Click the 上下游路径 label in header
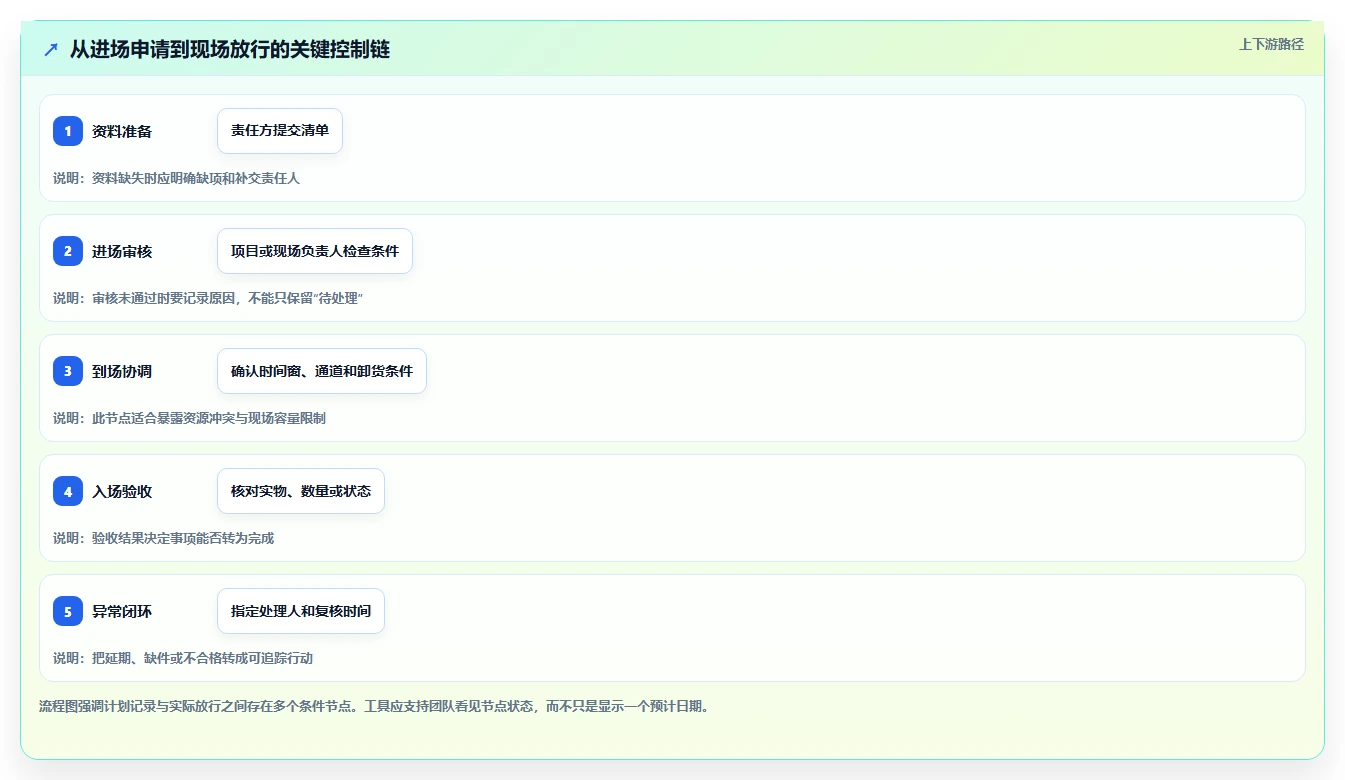 [1271, 44]
